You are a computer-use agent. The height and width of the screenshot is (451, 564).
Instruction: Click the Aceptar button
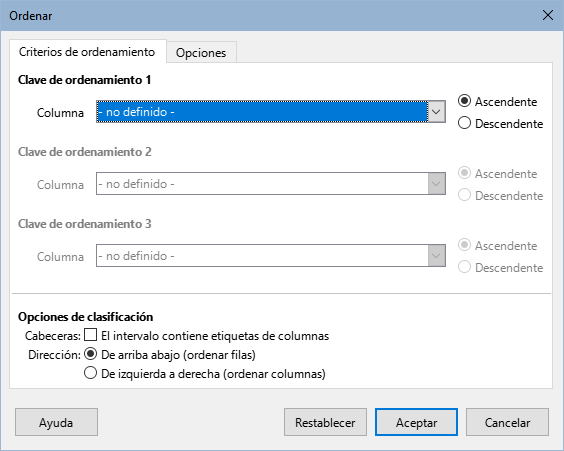point(416,422)
